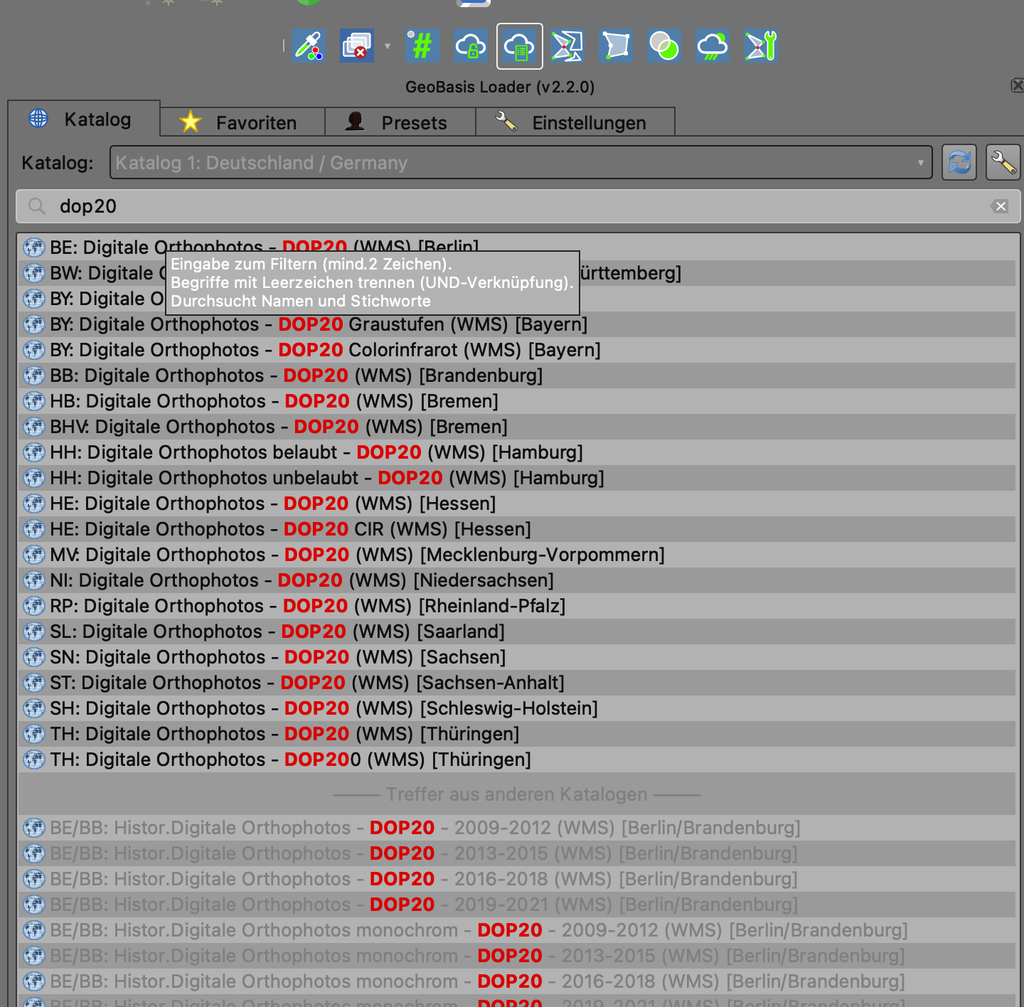This screenshot has height=1007, width=1024.
Task: Open catalog settings via wrench button
Action: 1002,163
